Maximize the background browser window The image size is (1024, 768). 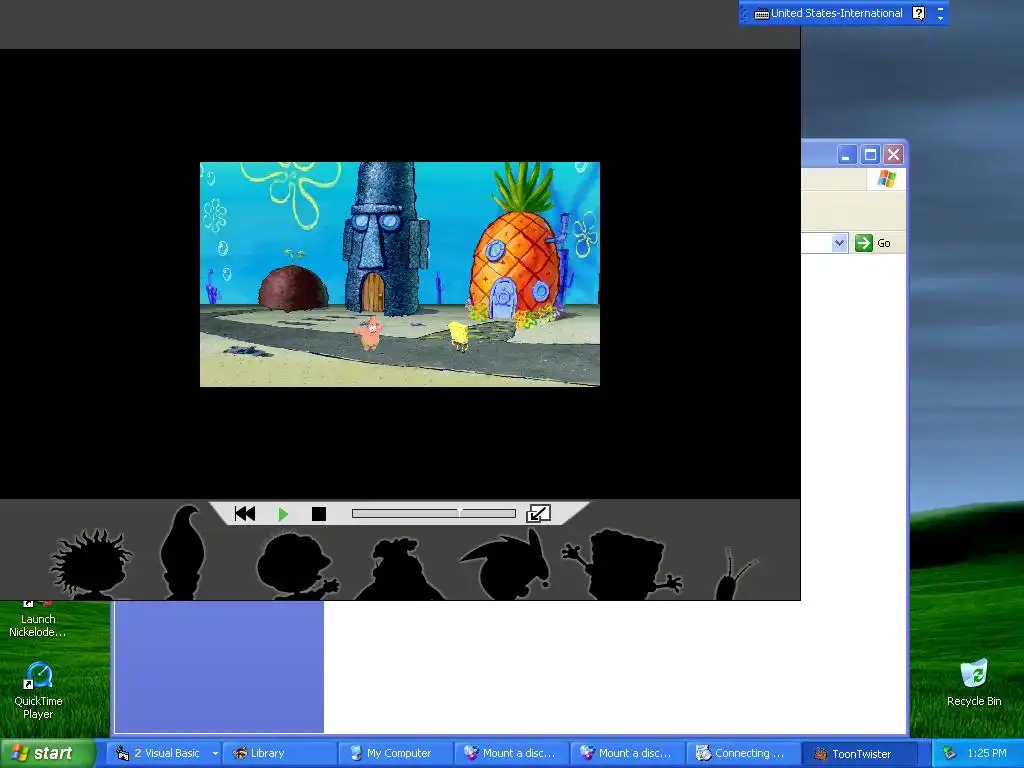870,155
